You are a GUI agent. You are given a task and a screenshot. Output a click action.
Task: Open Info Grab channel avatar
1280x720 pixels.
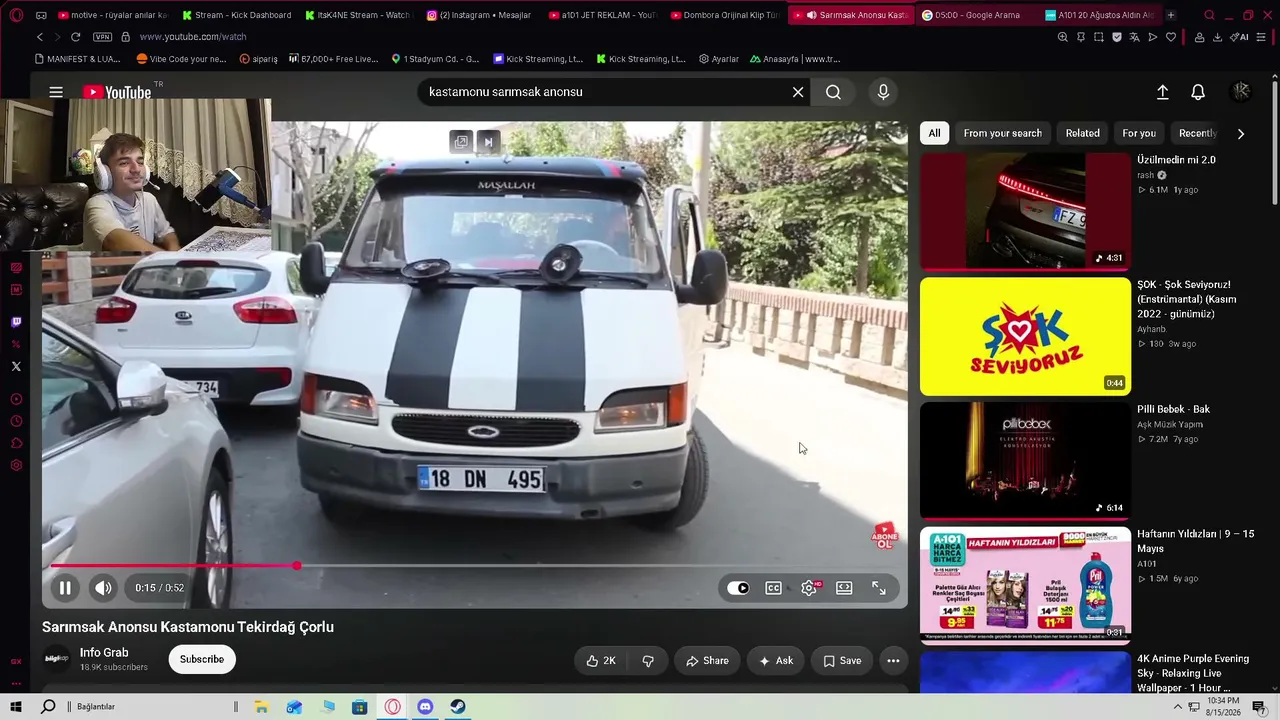tap(57, 659)
